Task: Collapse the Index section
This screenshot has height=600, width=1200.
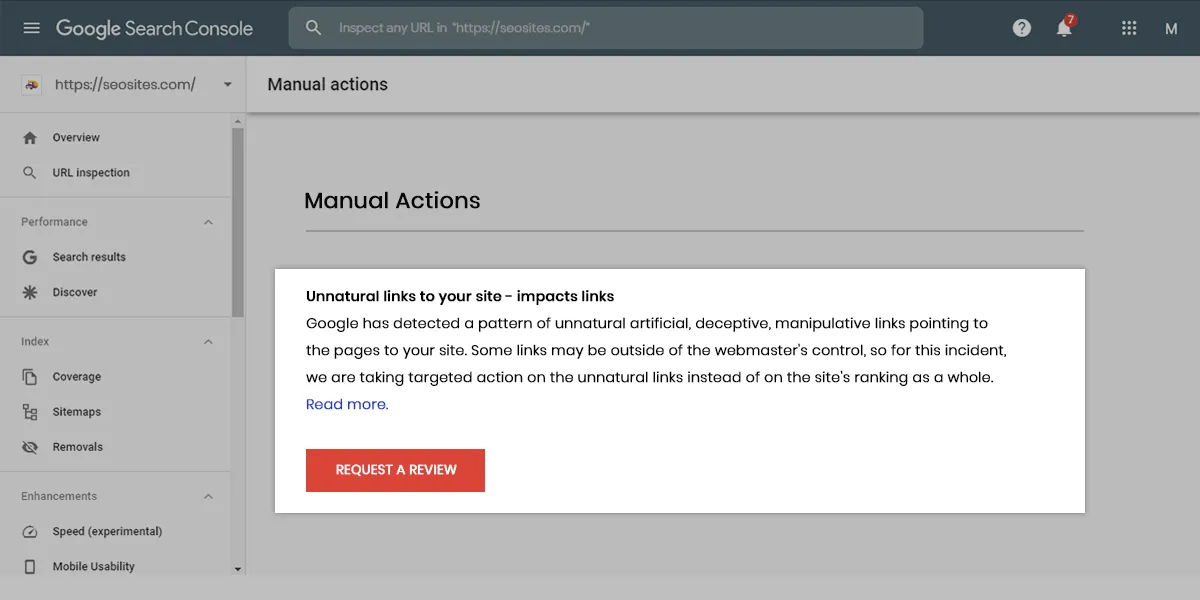Action: [x=208, y=342]
